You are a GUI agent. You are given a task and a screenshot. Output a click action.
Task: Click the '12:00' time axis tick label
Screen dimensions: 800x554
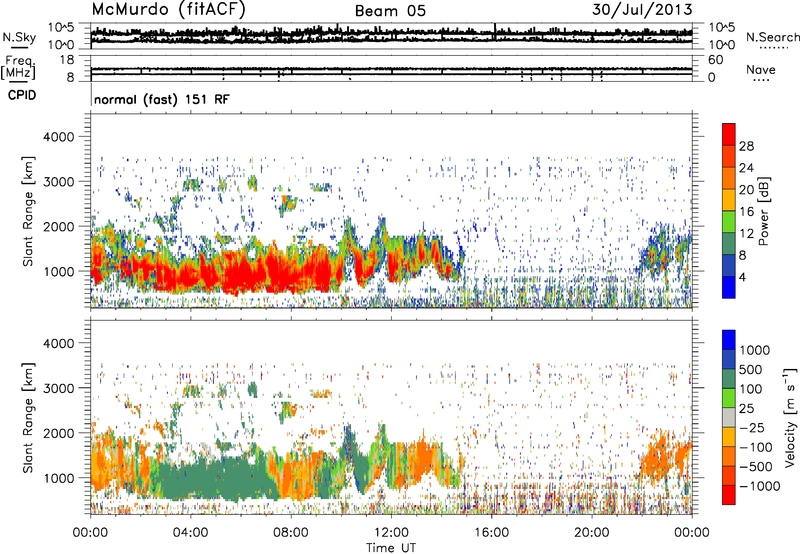tap(391, 533)
